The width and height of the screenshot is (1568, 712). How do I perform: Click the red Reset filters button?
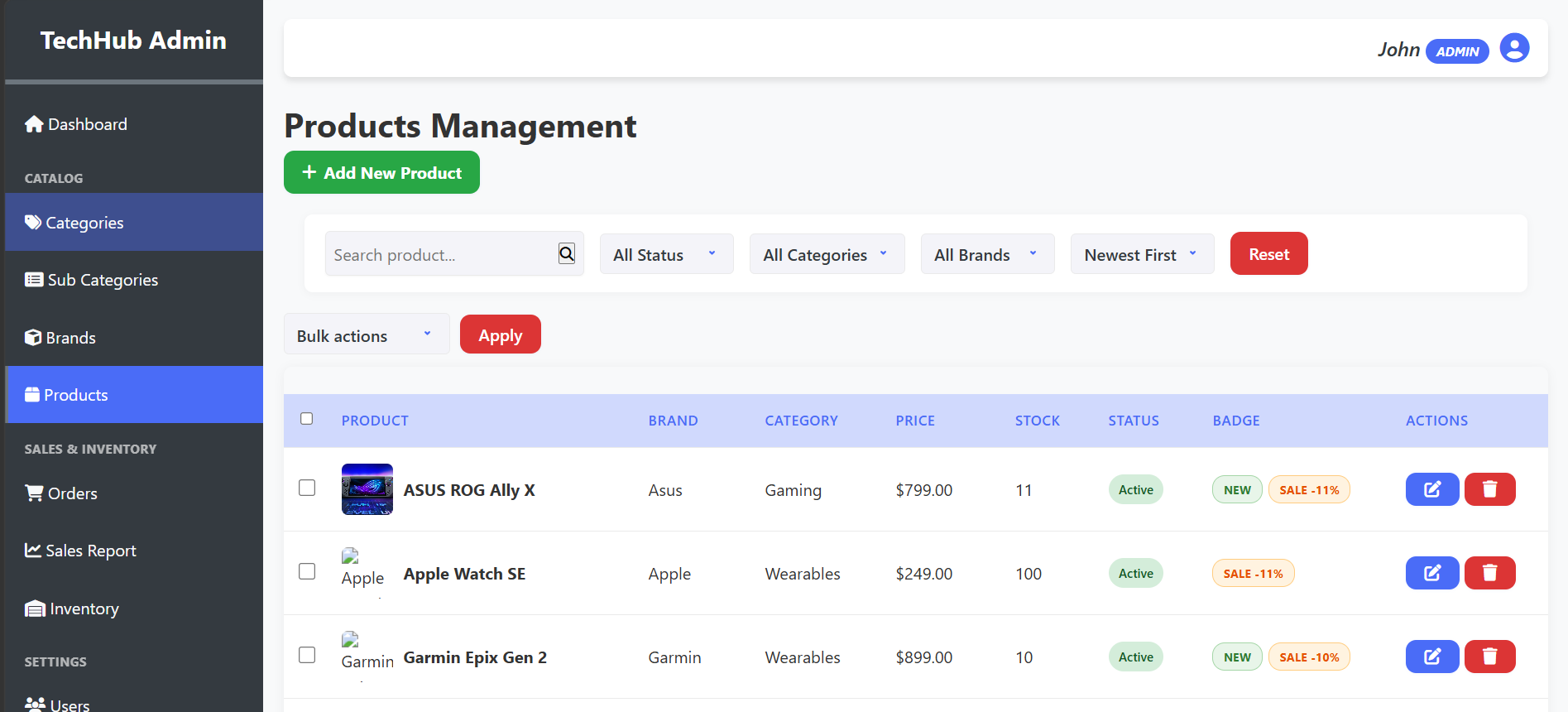click(x=1268, y=253)
